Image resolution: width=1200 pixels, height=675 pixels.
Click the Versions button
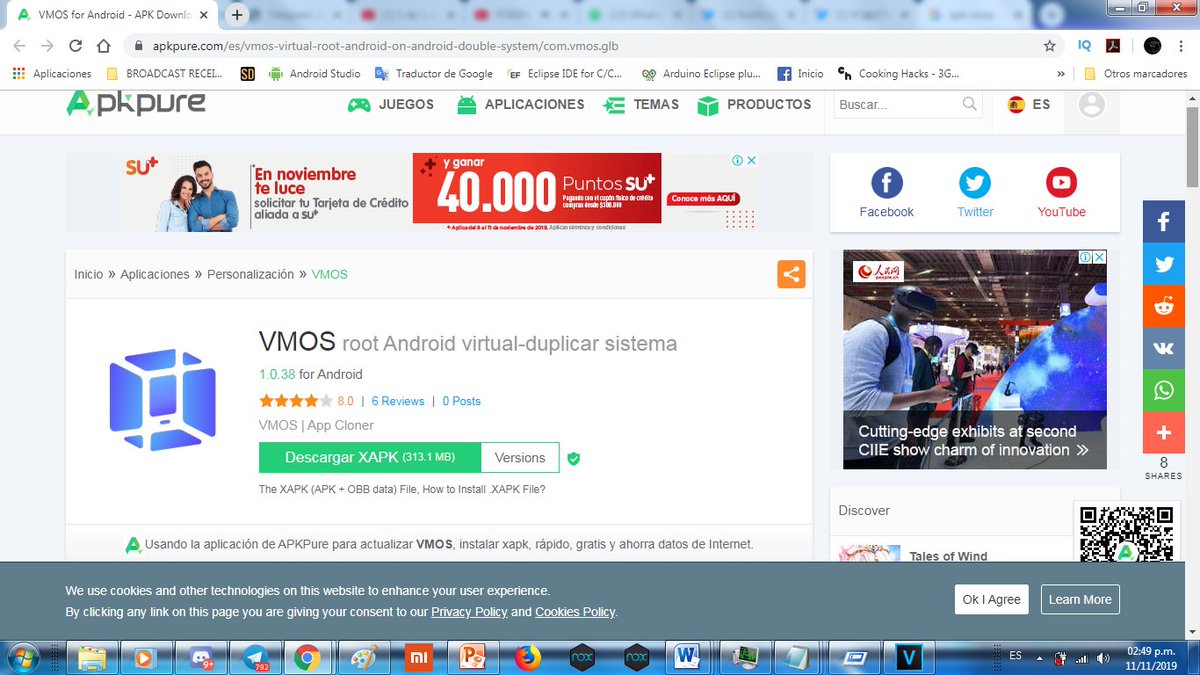520,457
